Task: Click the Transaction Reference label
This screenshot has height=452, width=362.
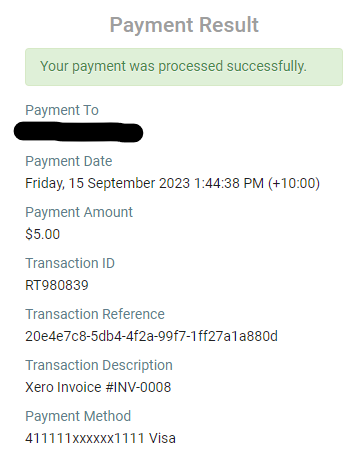Action: pyautogui.click(x=95, y=314)
